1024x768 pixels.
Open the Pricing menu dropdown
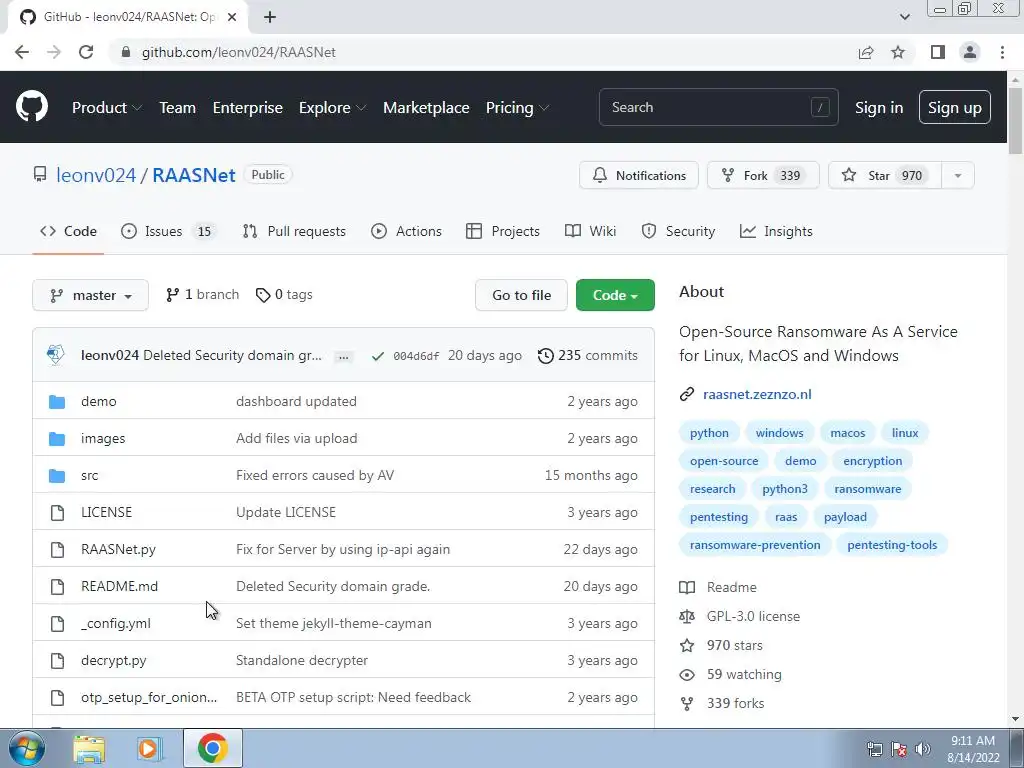tap(517, 108)
